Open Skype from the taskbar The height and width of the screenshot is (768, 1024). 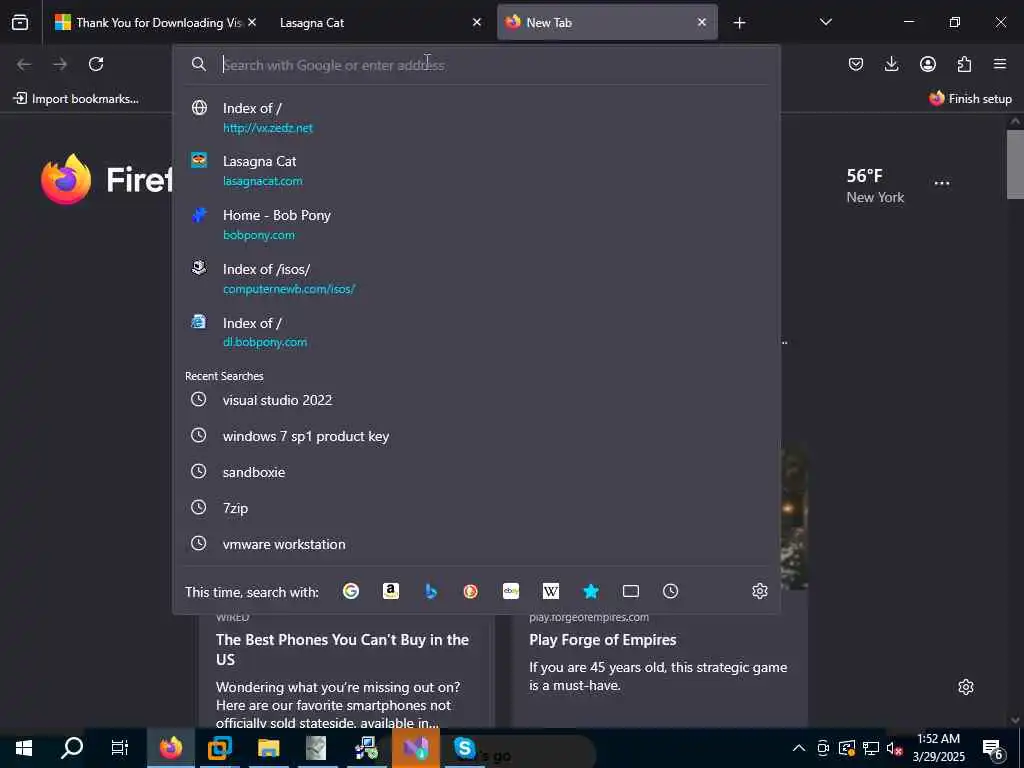[x=464, y=748]
